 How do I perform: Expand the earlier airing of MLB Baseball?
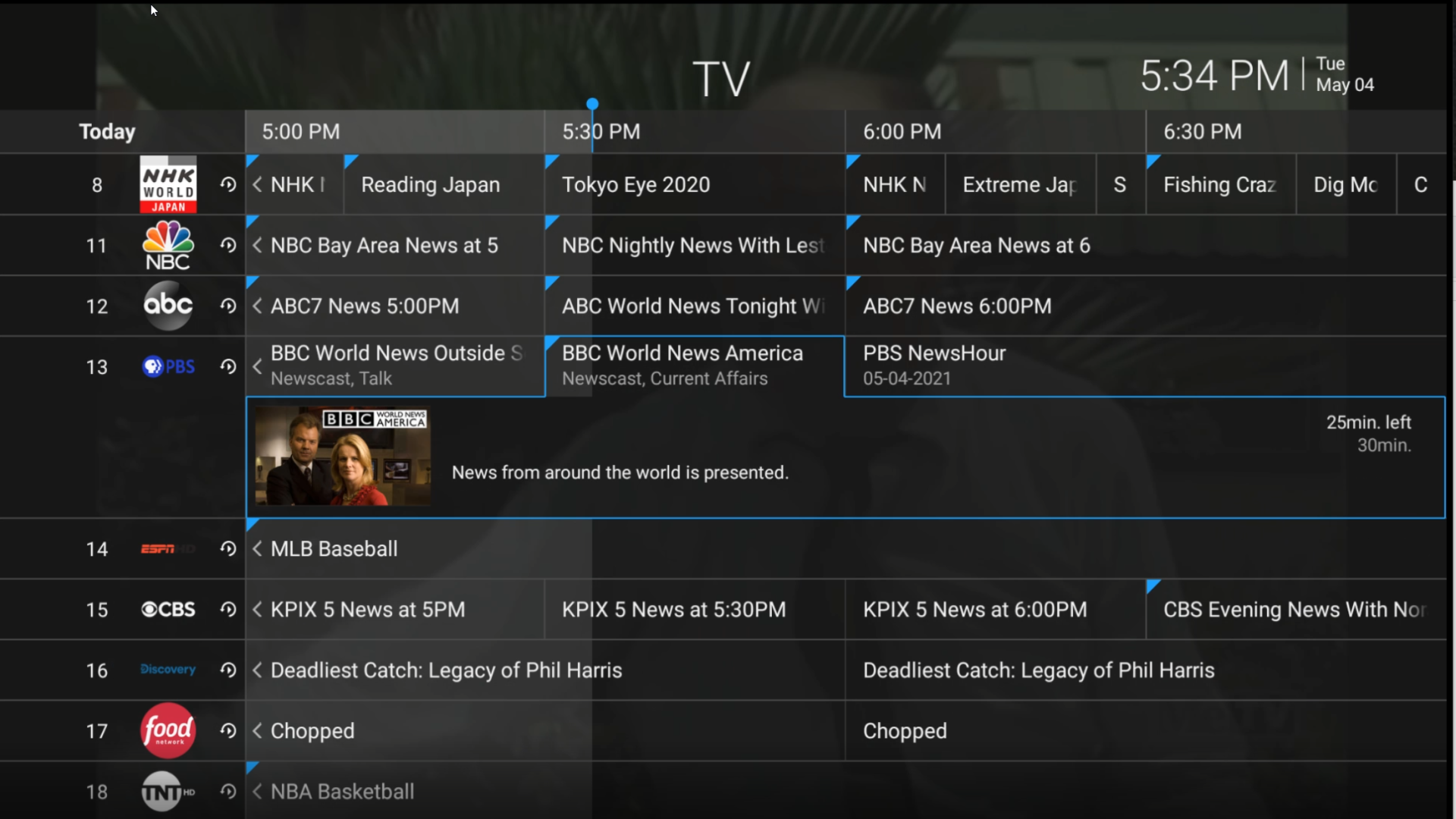[x=257, y=548]
